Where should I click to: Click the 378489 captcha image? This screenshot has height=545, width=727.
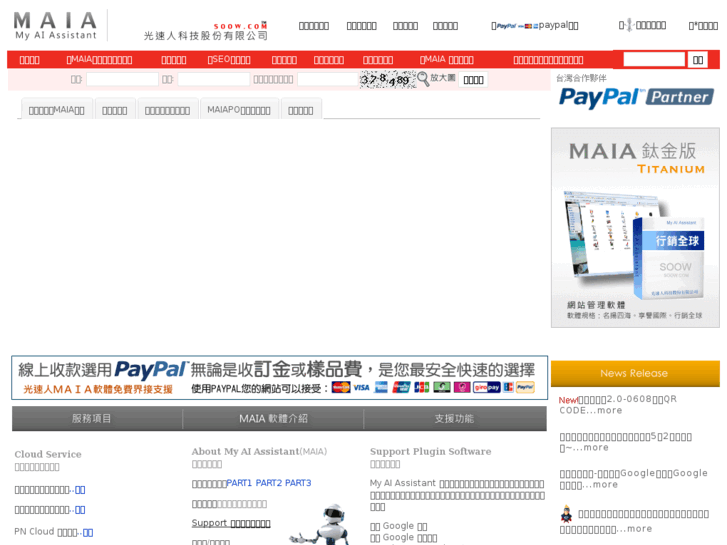point(388,79)
